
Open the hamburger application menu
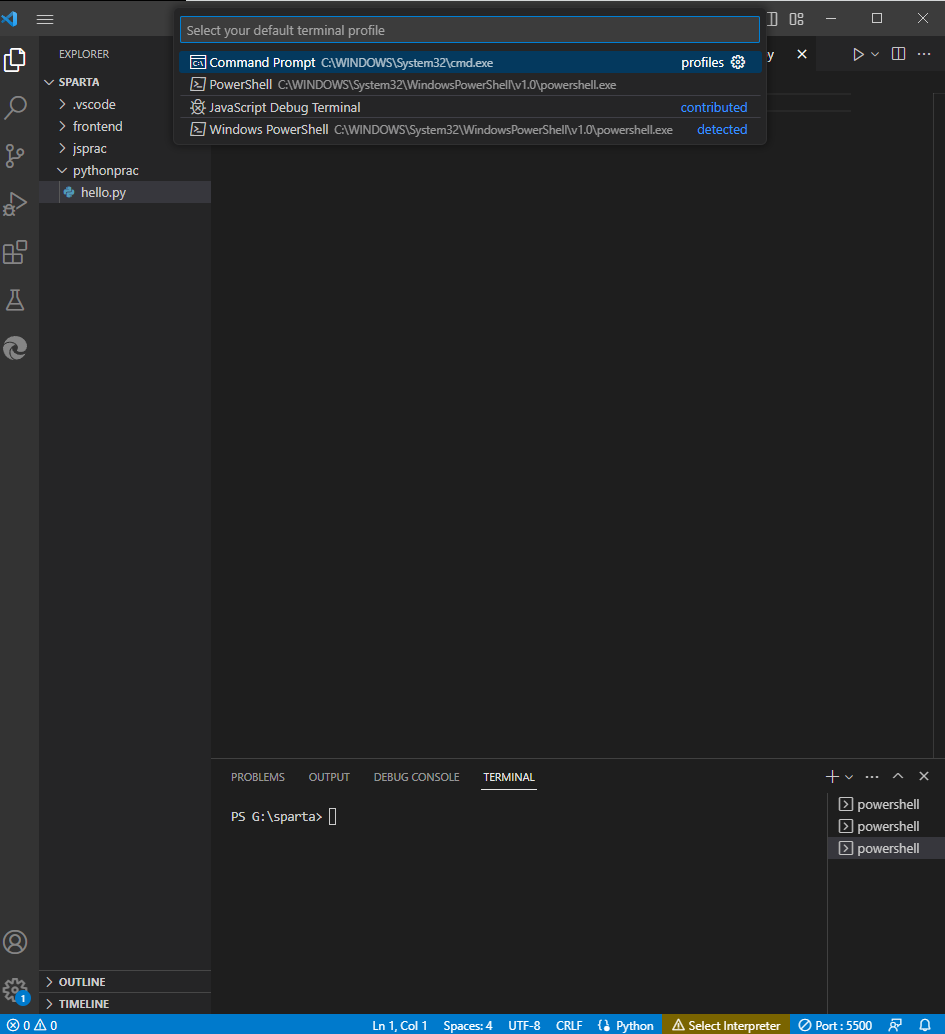click(x=45, y=19)
